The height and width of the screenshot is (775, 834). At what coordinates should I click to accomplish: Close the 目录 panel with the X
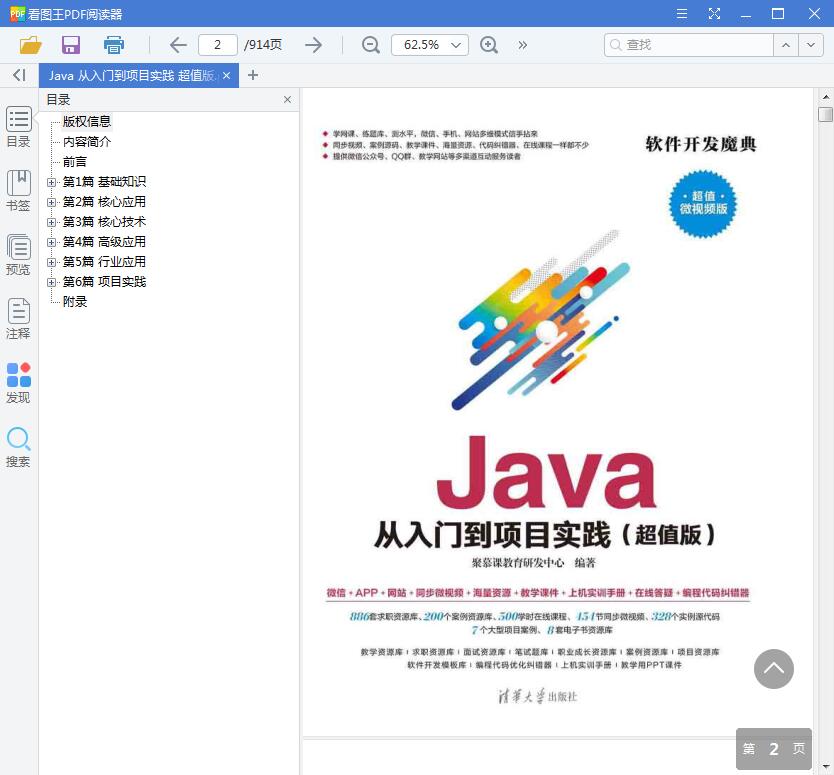[x=287, y=99]
